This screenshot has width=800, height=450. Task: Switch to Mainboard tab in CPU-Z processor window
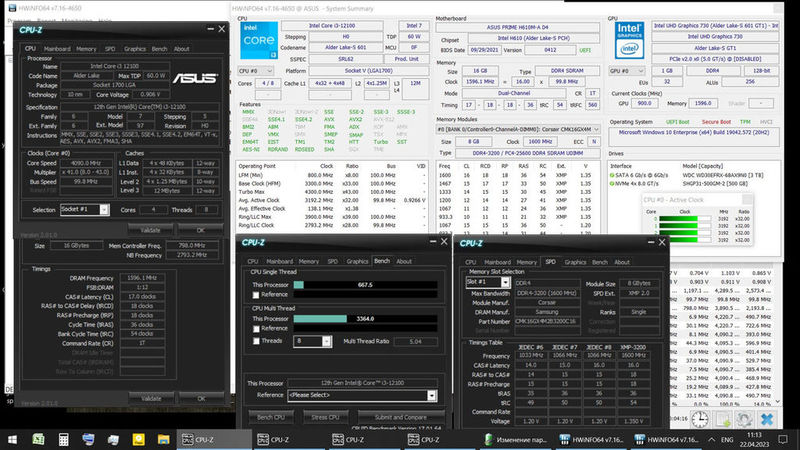[57, 49]
